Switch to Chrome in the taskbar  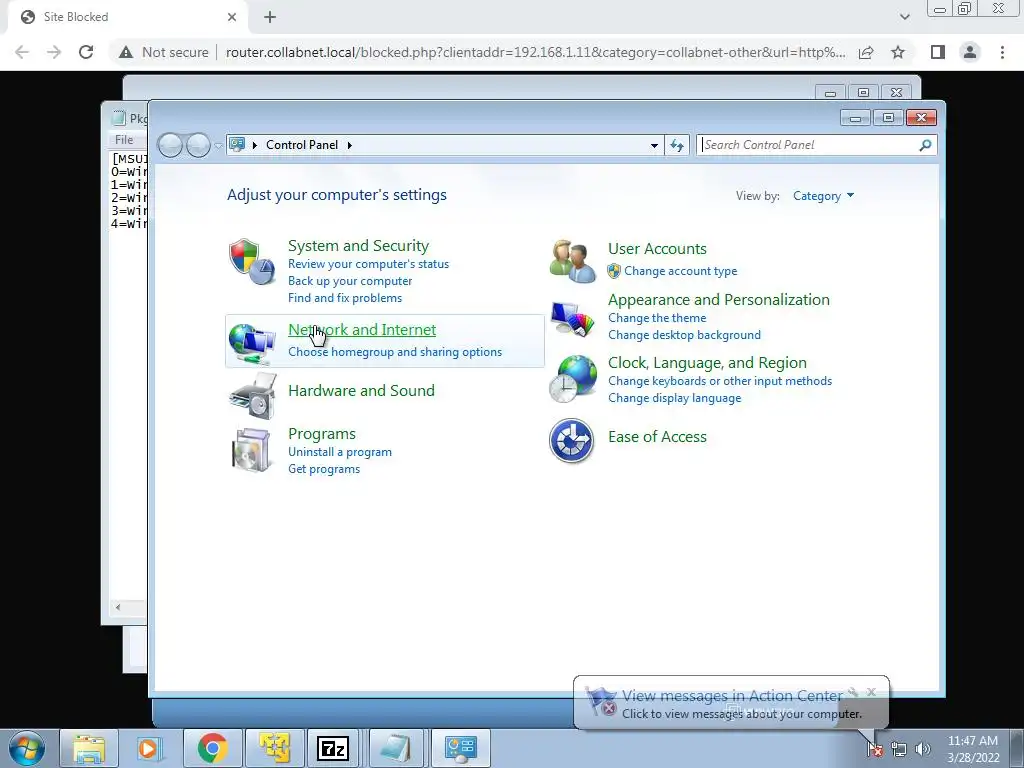click(x=212, y=748)
